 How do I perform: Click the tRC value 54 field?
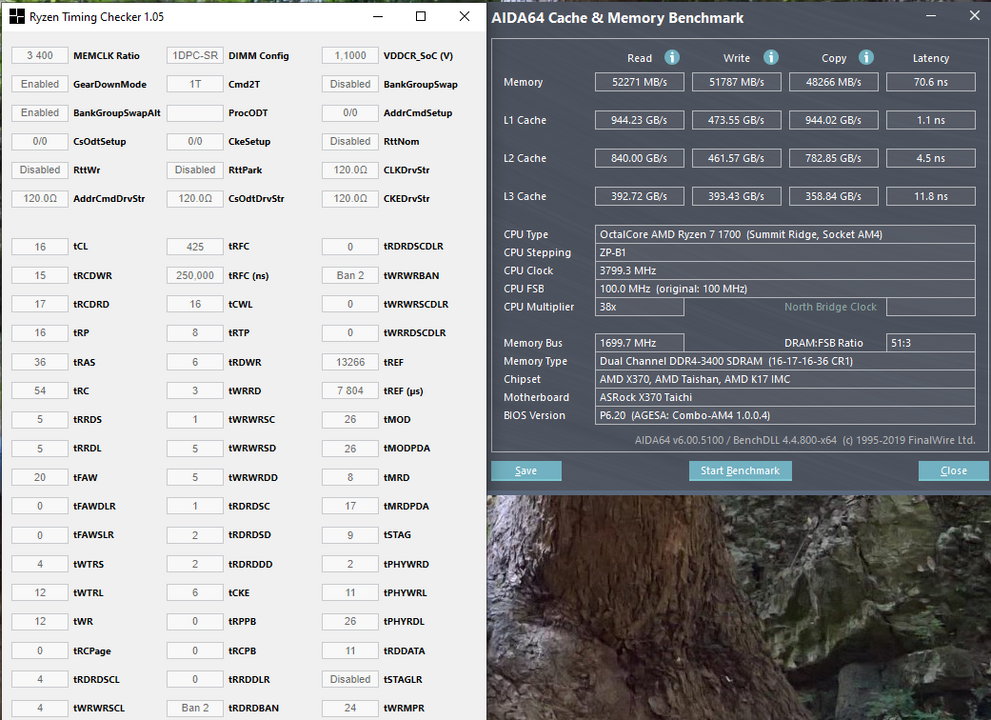(x=40, y=391)
